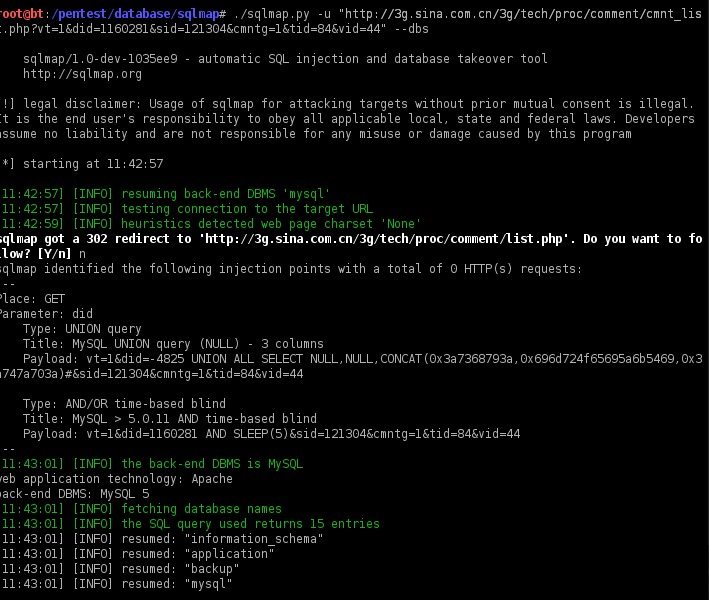Click 'the back-end DBMS is MySQL' line
Viewport: 709px width, 600px height.
click(x=152, y=464)
